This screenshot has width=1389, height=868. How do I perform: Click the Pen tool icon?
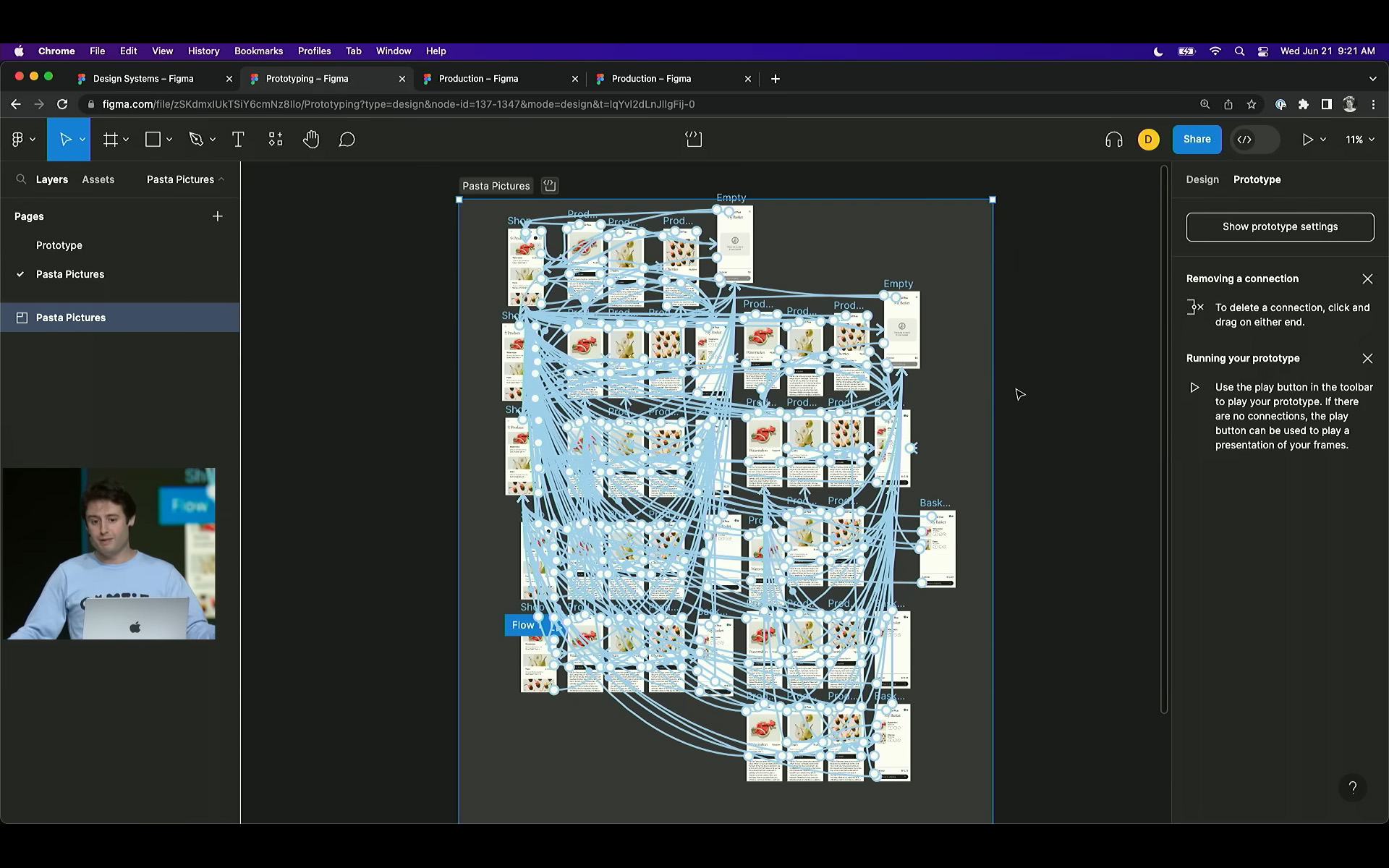tap(196, 138)
